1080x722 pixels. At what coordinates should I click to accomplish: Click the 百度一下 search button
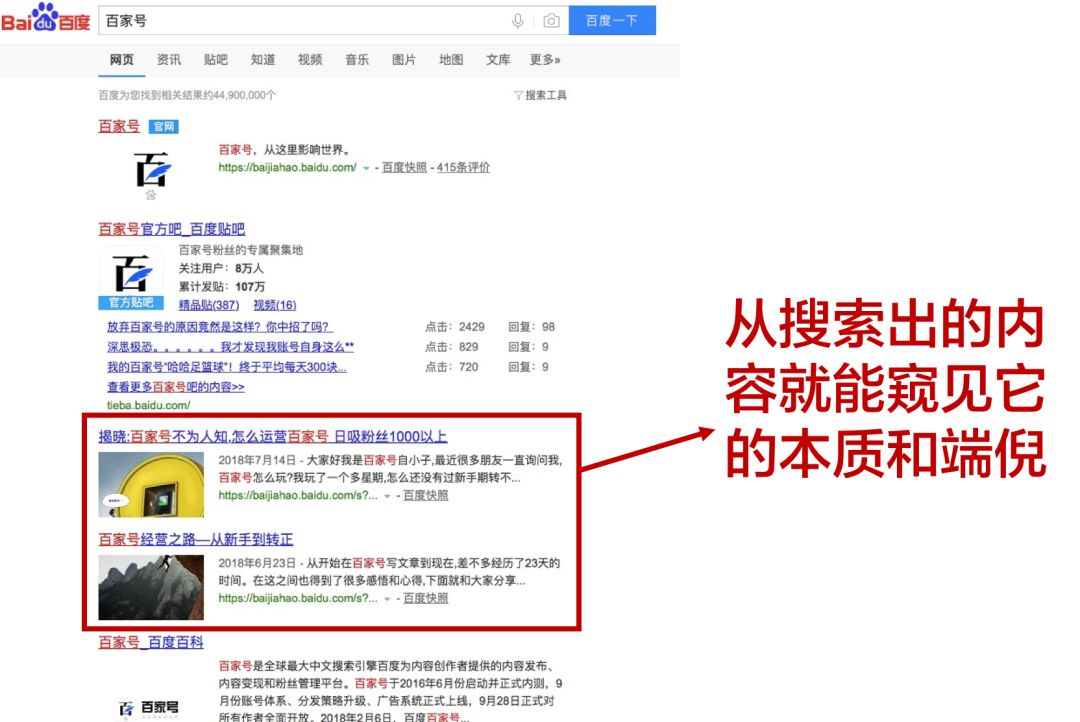[612, 21]
